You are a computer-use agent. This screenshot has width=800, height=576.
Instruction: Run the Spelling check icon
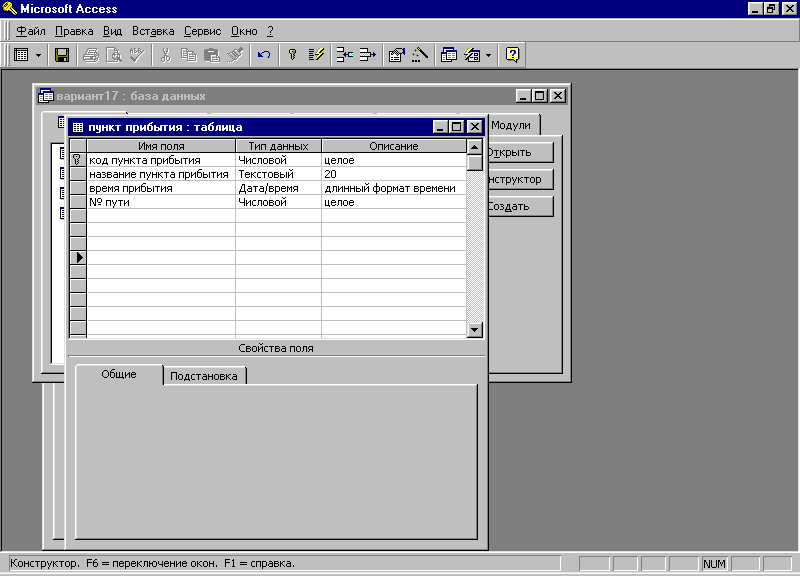(x=137, y=55)
